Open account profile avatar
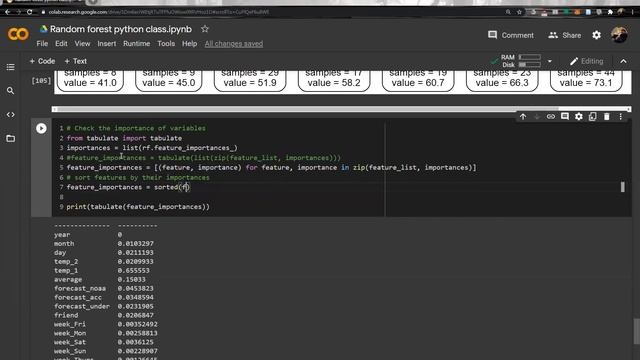Screen dimensions: 640x360 click(619, 35)
